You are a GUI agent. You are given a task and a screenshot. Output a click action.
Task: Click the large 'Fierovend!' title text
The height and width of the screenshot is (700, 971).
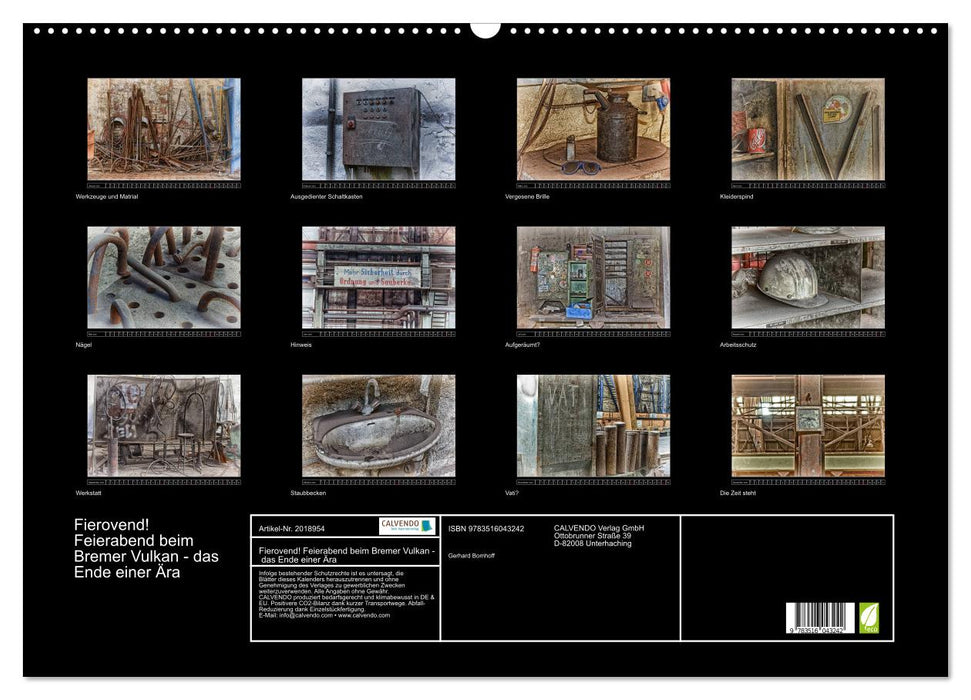146,548
